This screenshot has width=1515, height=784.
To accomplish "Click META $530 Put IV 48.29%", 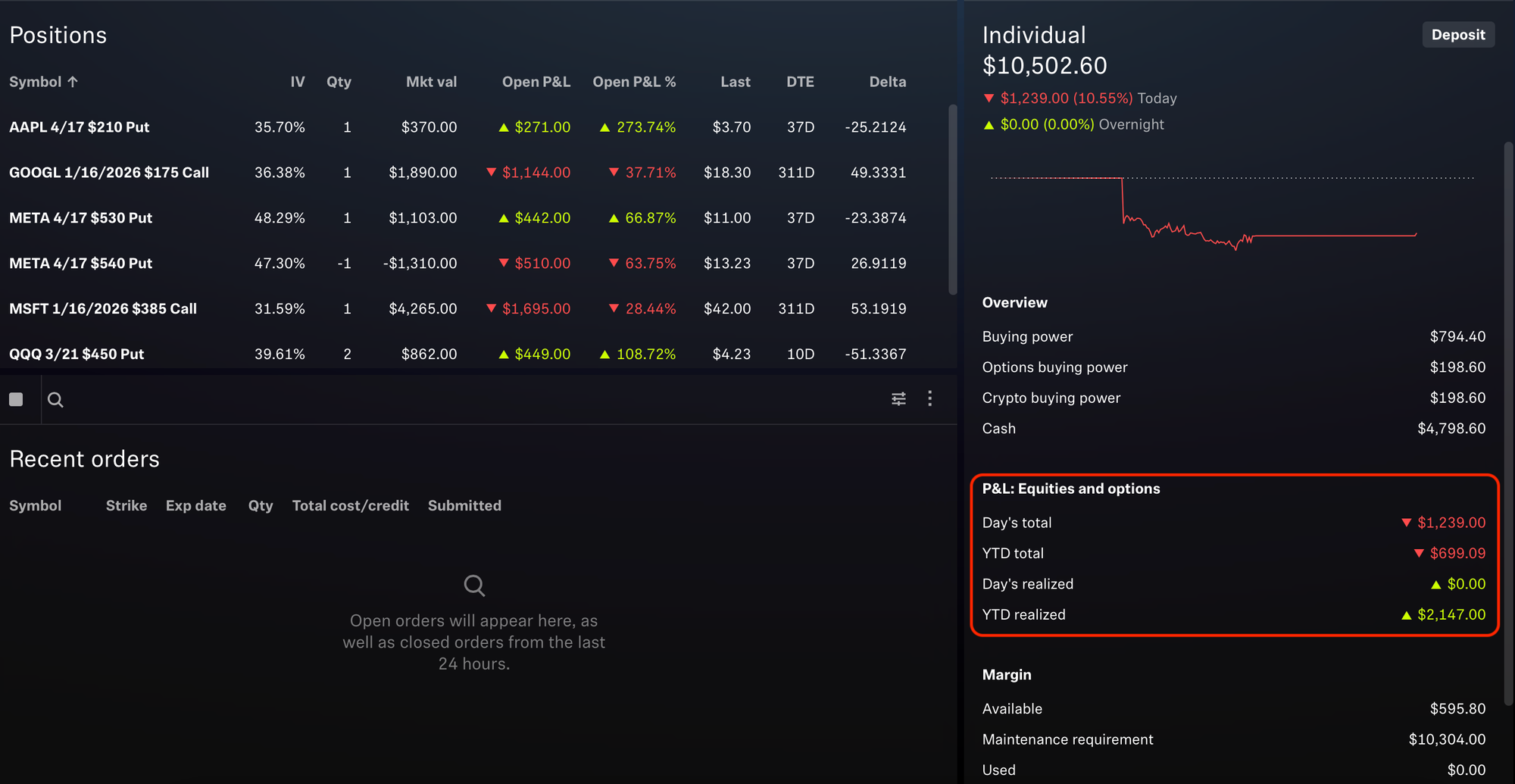I will pos(280,218).
